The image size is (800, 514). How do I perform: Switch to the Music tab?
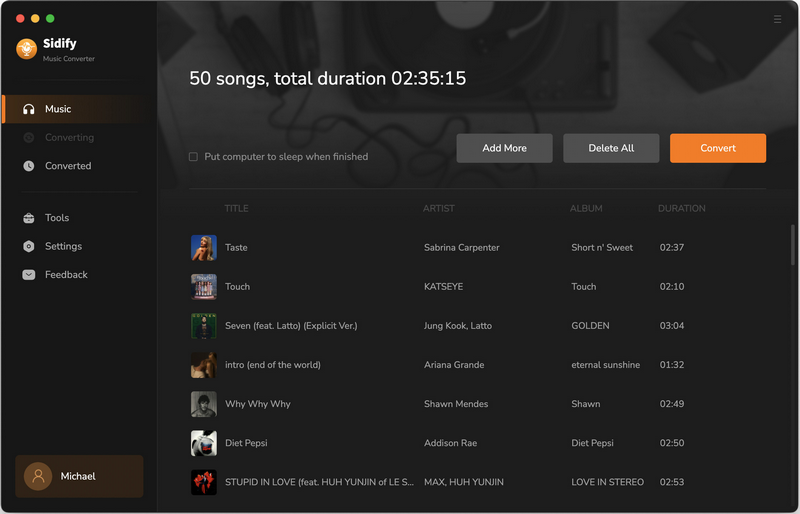pos(79,109)
